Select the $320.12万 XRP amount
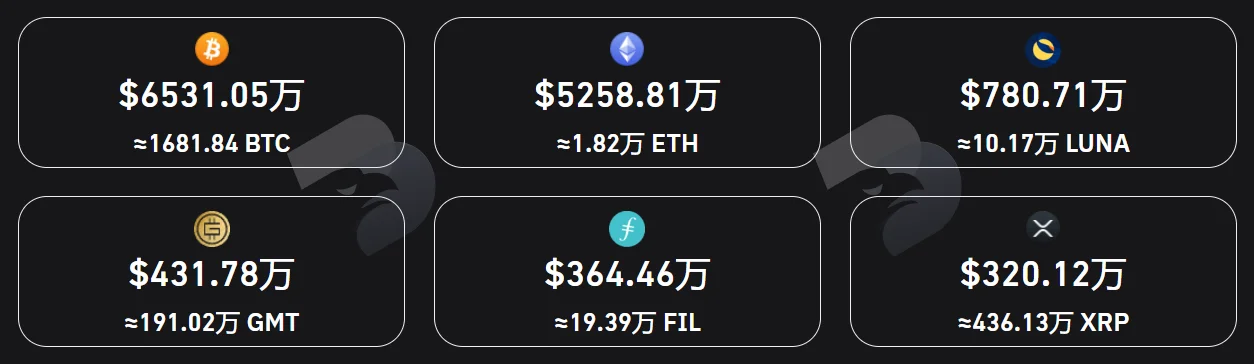 (x=1043, y=275)
